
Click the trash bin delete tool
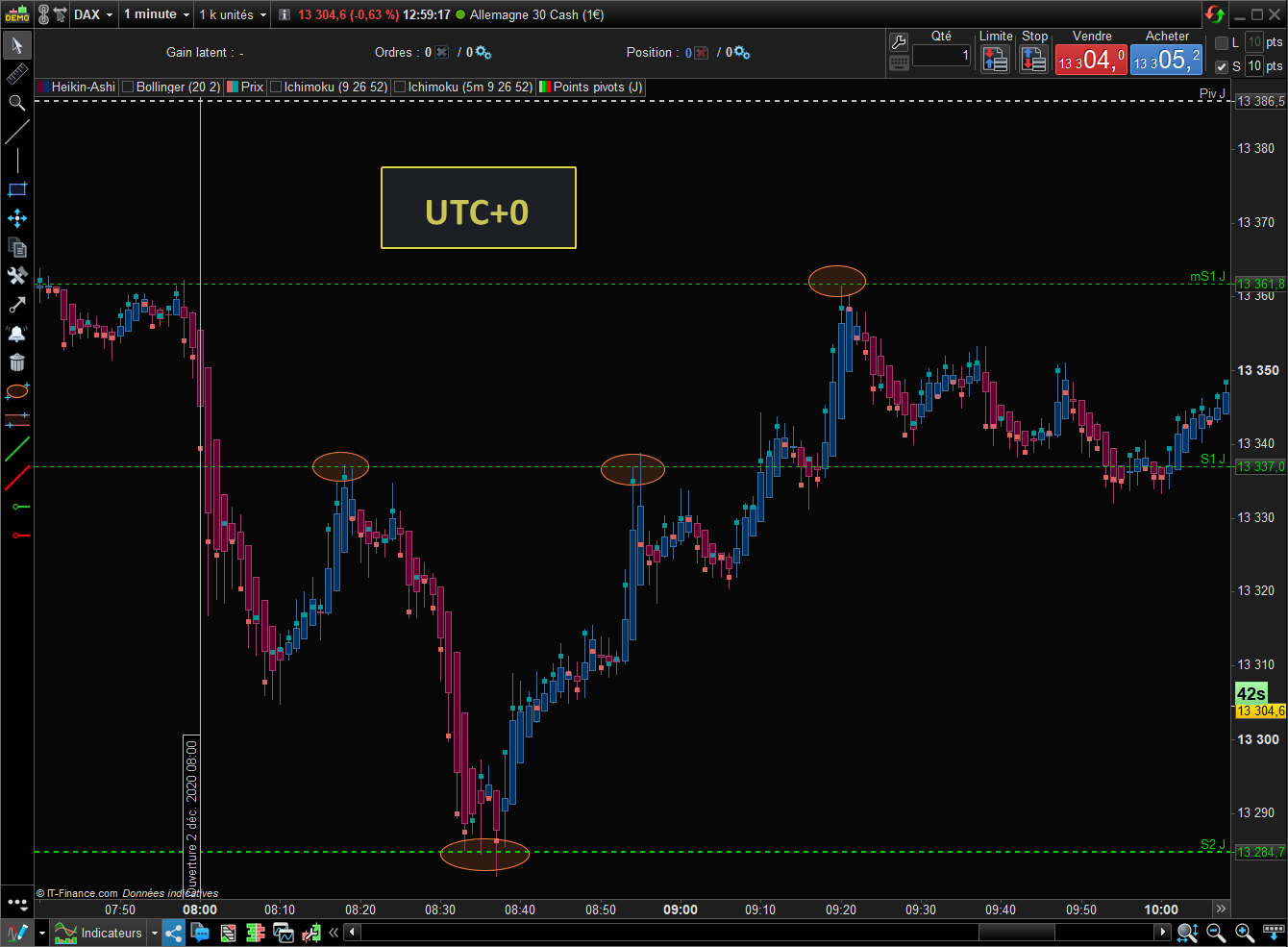pos(17,362)
